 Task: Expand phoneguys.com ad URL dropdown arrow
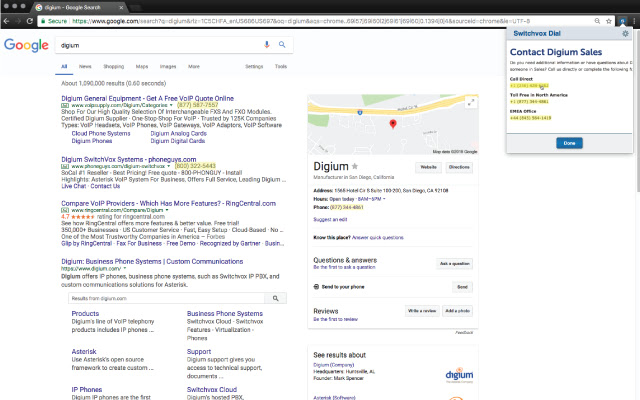click(169, 167)
